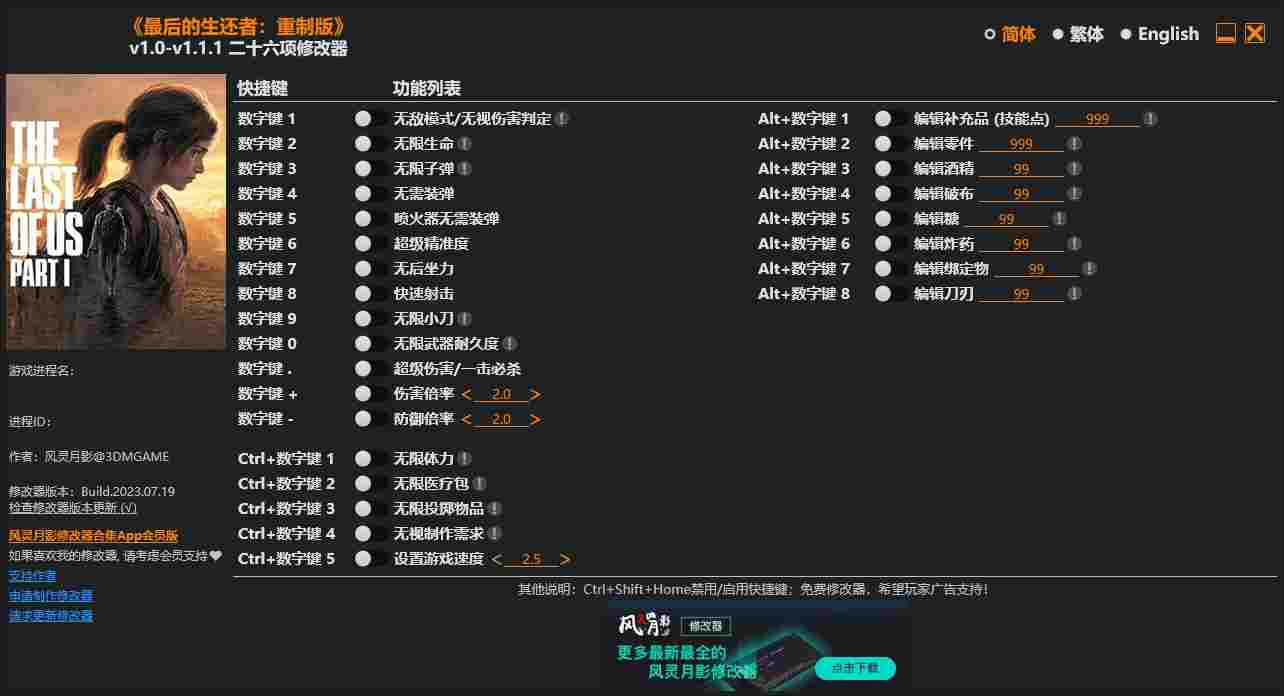Click the info icon on 编辑刀刃 row
The image size is (1284, 696).
tap(1075, 294)
